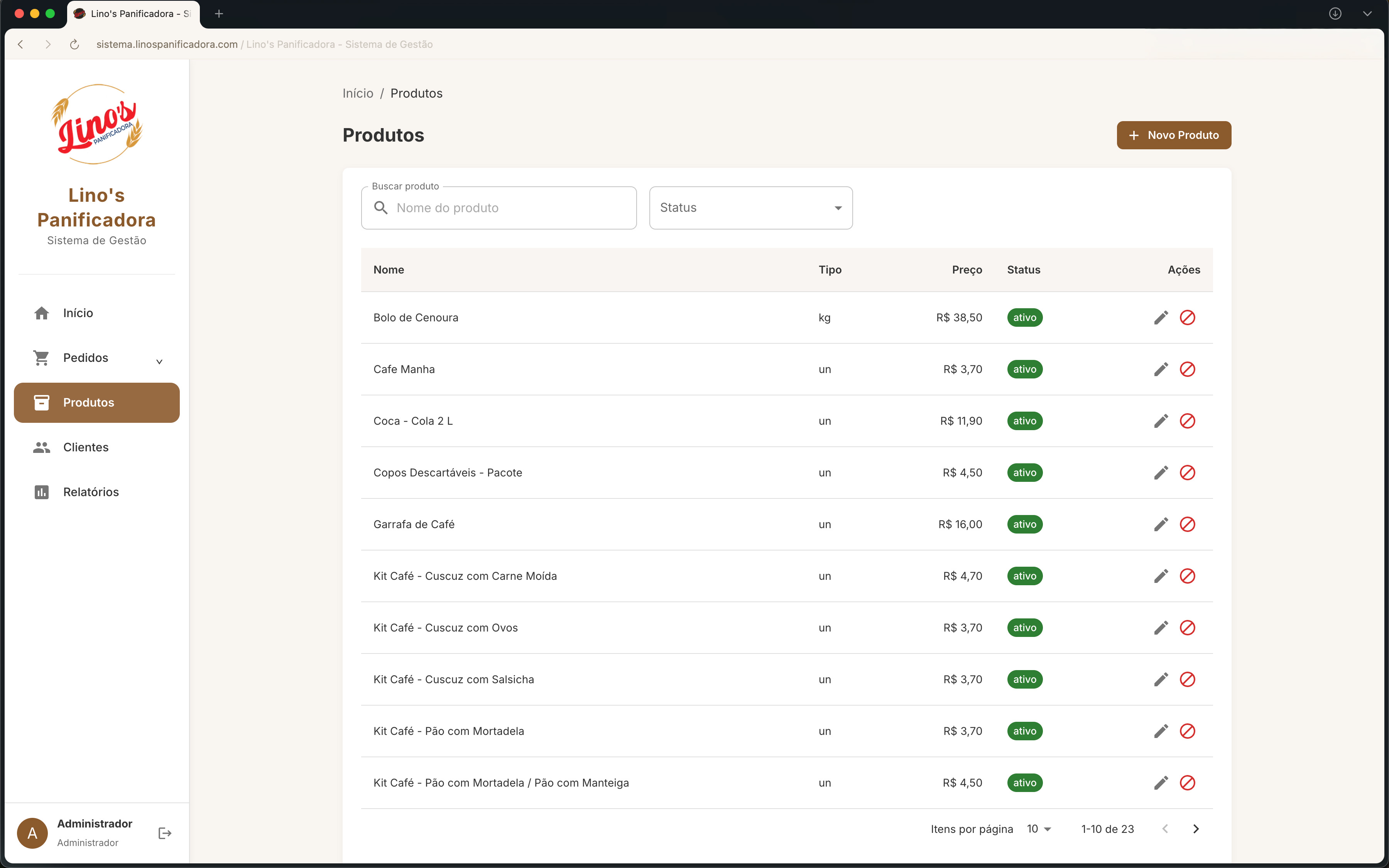Screen dimensions: 1389x868
Task: Click the Produtos breadcrumb
Action: click(416, 93)
